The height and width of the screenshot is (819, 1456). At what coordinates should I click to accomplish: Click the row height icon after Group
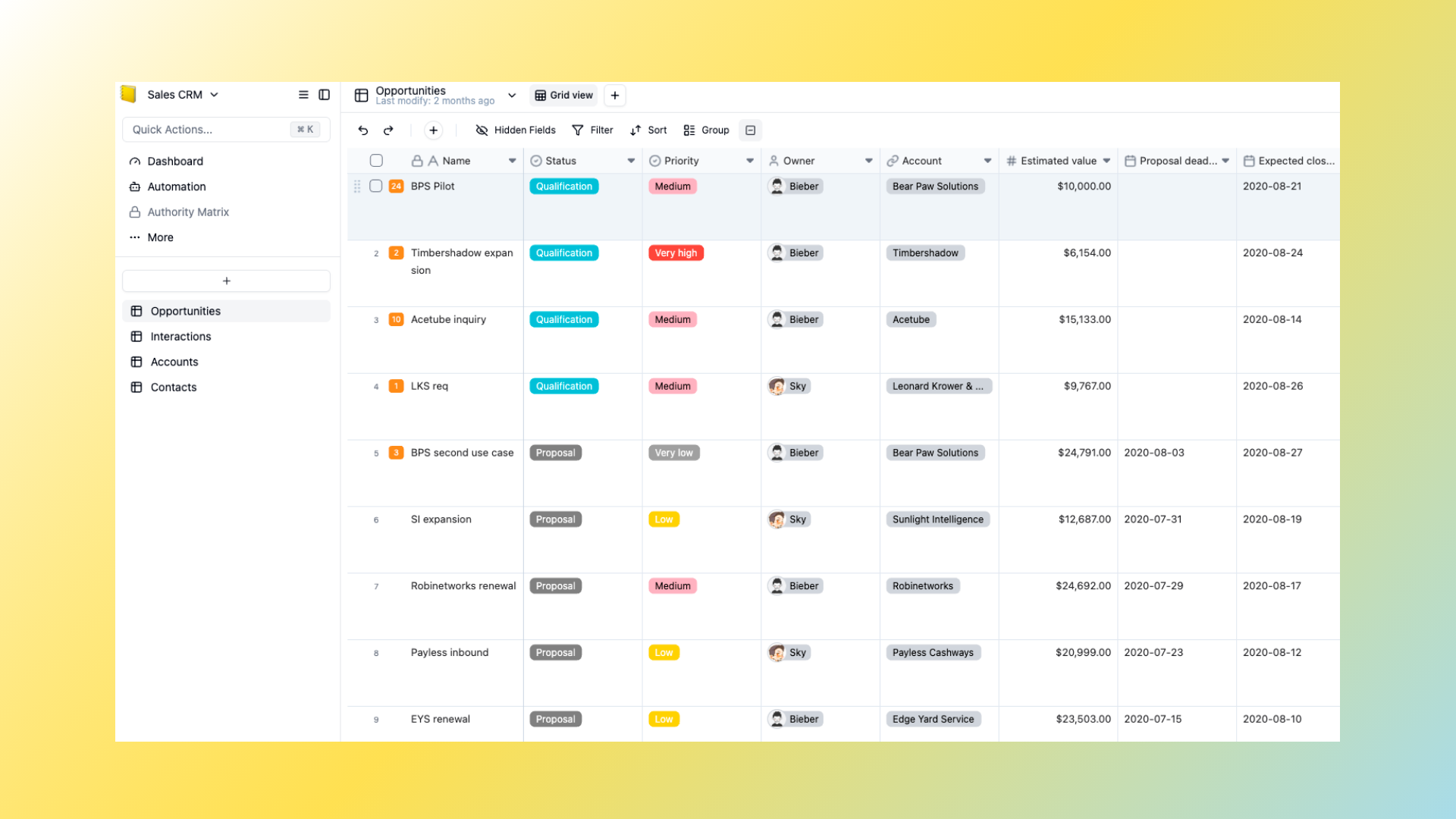coord(750,130)
